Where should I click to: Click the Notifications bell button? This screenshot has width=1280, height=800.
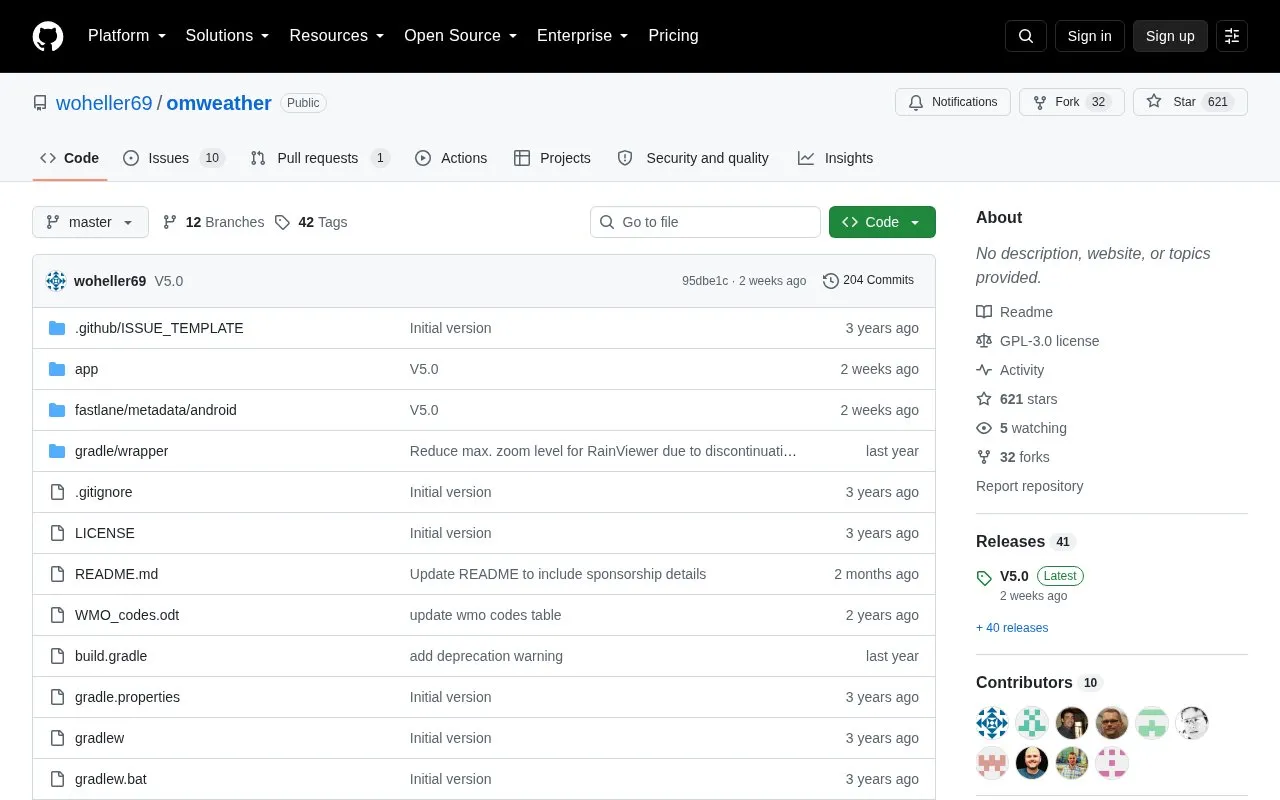(953, 102)
